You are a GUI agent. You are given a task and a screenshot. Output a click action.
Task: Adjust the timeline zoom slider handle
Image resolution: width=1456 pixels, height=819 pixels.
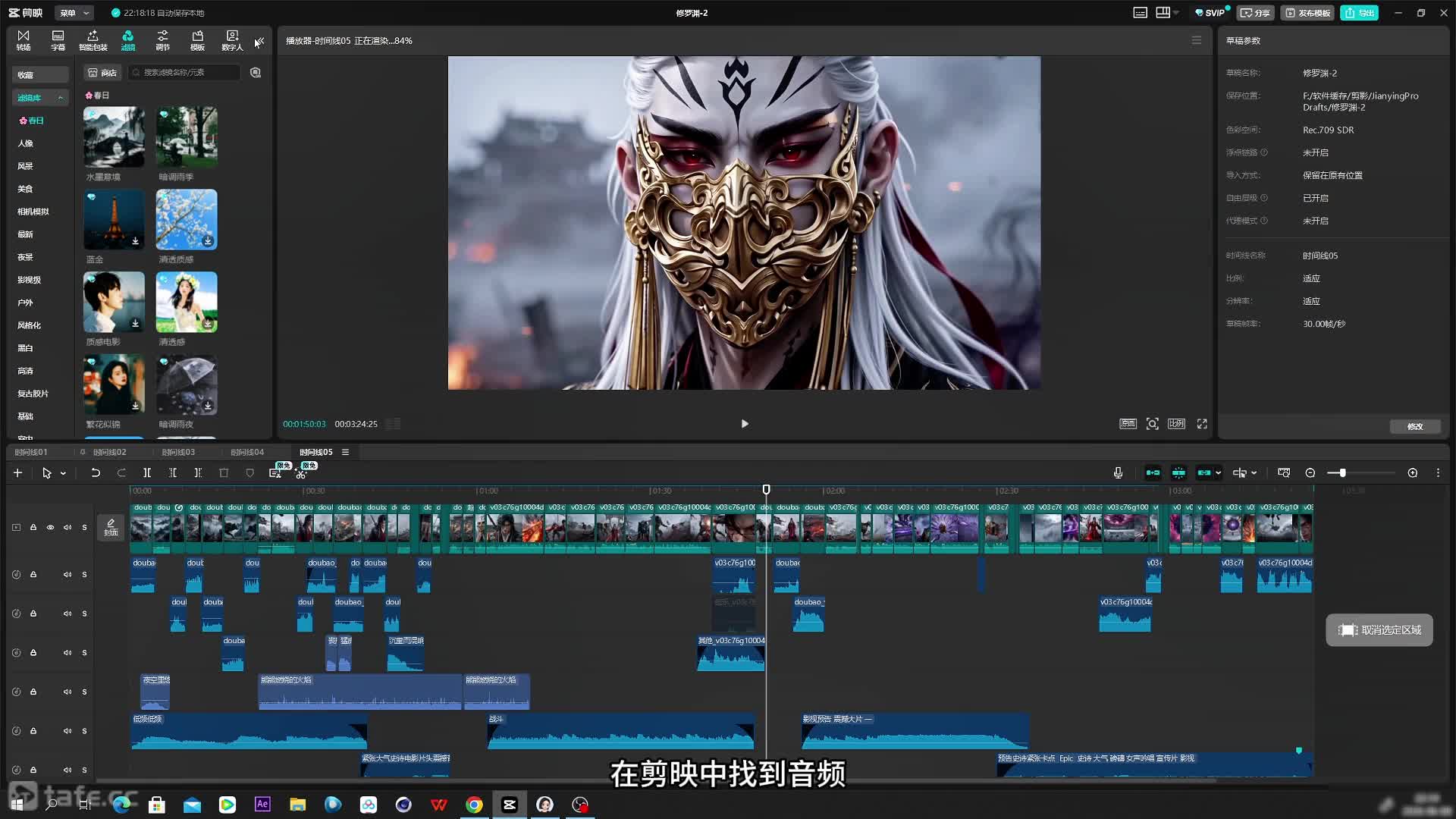click(1342, 473)
